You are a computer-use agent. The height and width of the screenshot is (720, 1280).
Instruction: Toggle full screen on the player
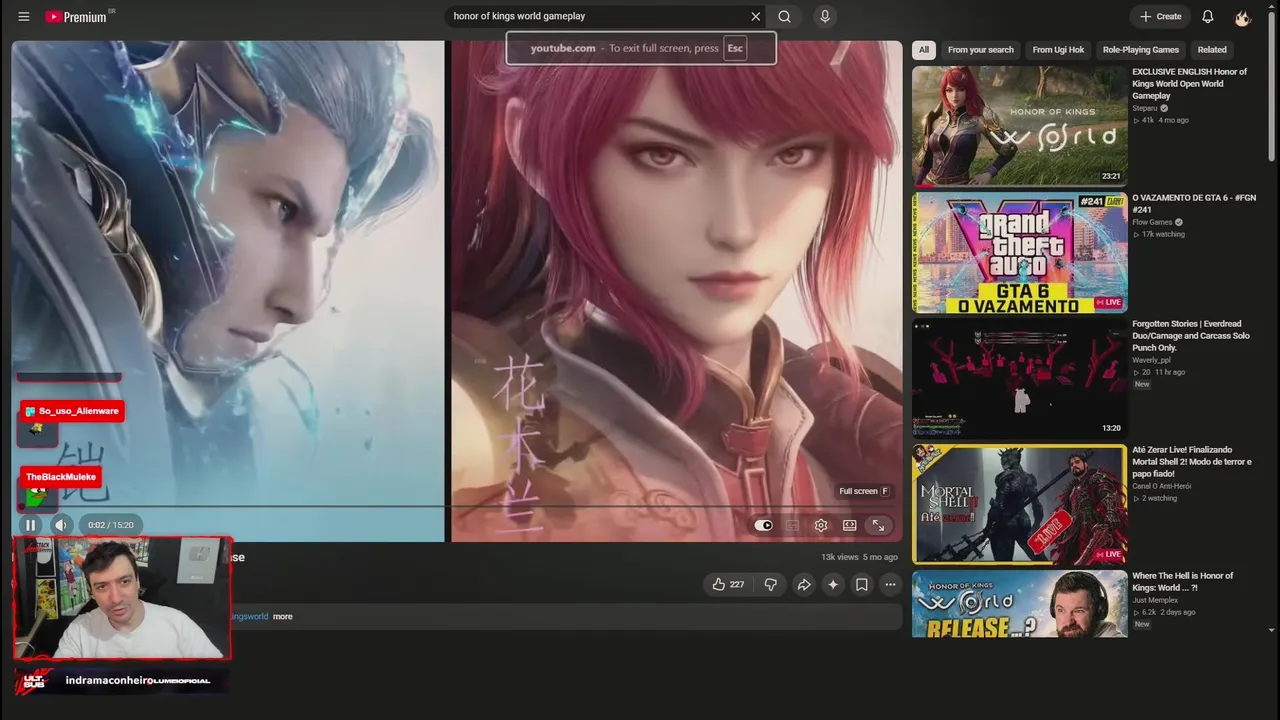(x=878, y=525)
